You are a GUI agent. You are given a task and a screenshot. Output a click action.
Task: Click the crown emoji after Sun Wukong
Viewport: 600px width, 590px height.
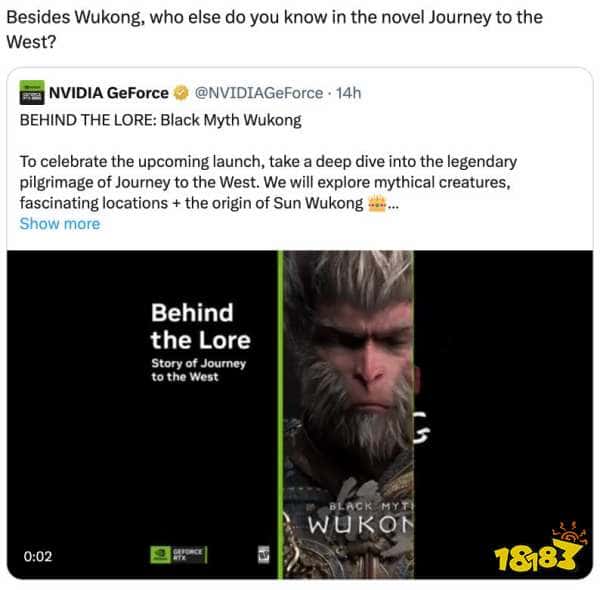pos(377,203)
